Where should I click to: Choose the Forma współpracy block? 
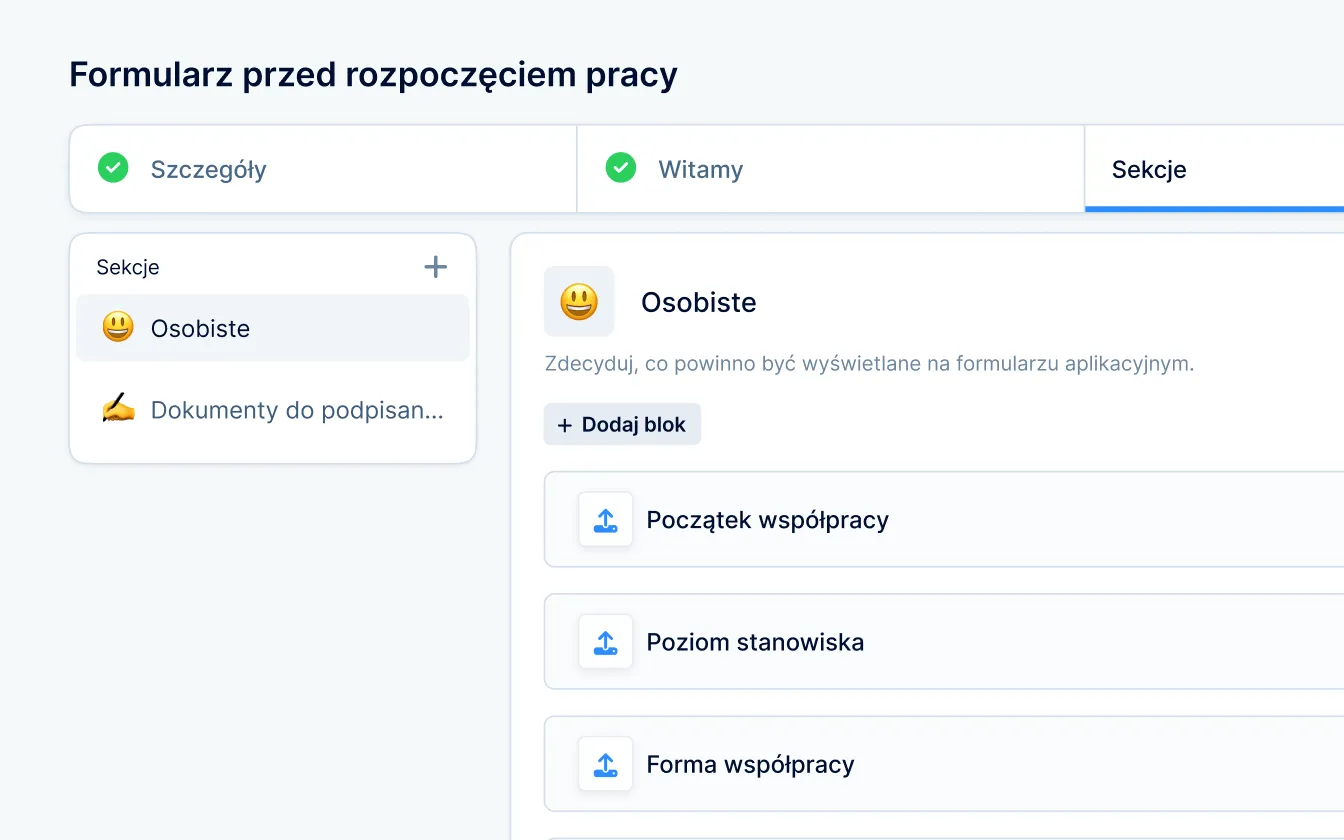tap(750, 765)
